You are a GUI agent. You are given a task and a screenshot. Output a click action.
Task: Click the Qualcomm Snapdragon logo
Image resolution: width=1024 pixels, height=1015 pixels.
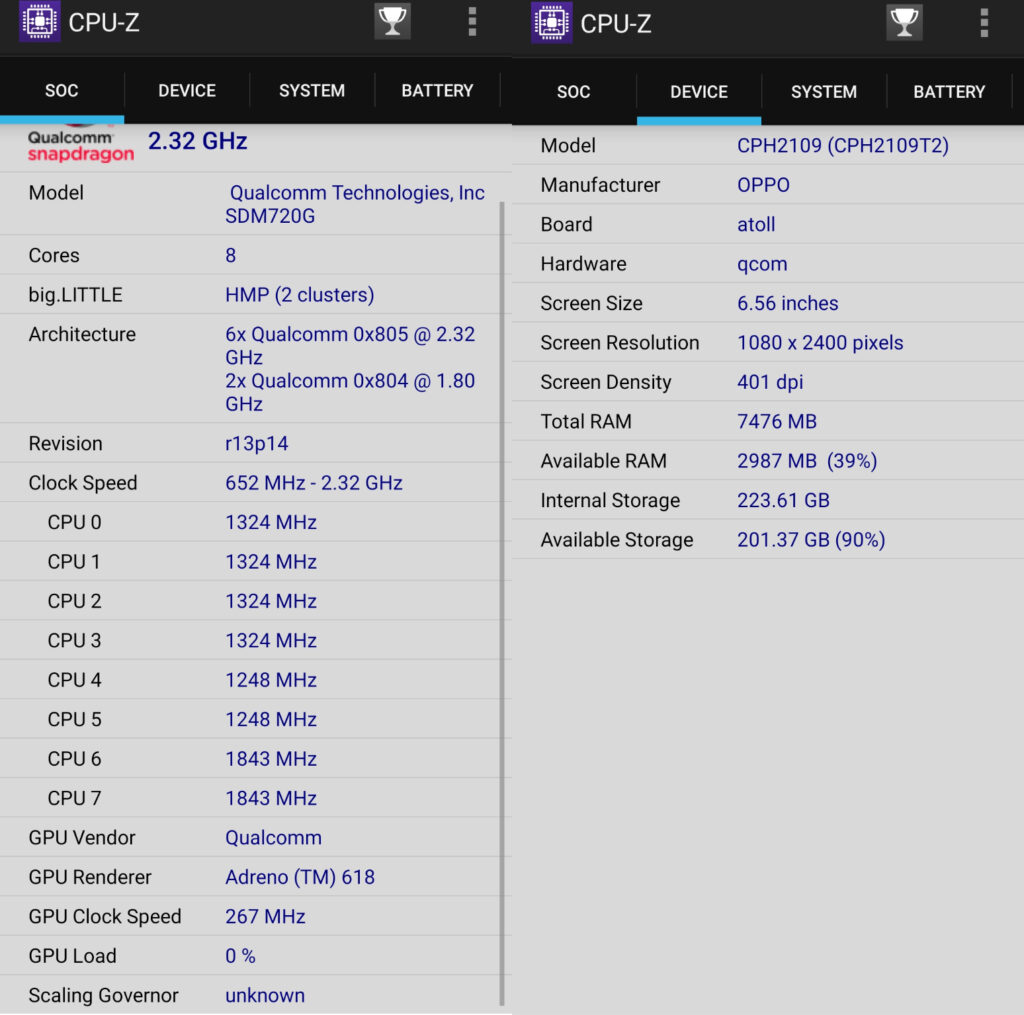[x=80, y=144]
